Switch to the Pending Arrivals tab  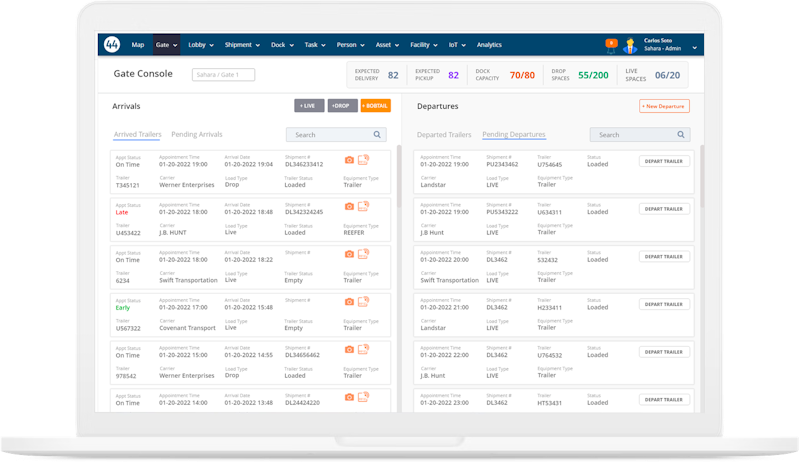197,134
